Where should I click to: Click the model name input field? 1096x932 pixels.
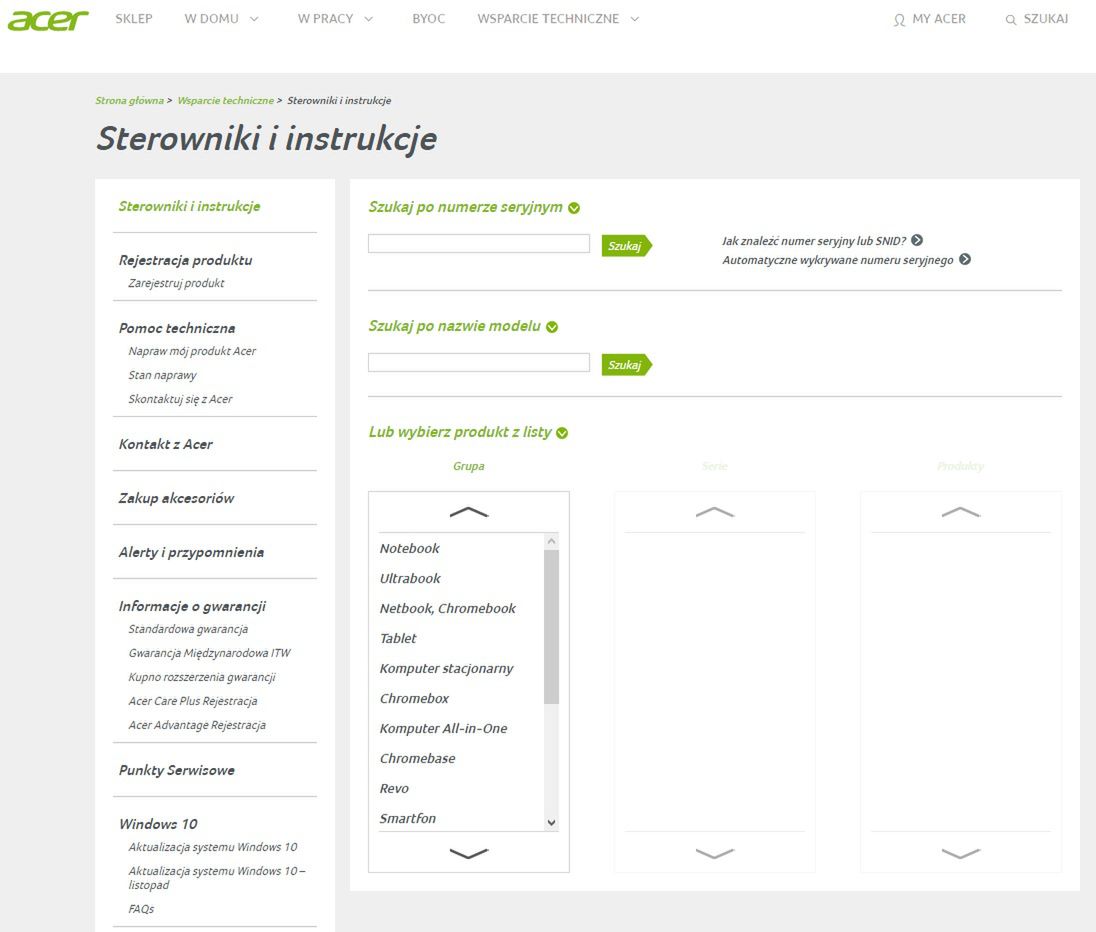pyautogui.click(x=479, y=362)
